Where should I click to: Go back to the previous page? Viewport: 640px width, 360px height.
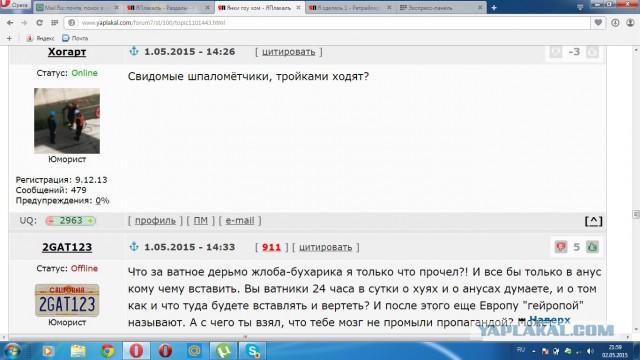click(x=10, y=23)
